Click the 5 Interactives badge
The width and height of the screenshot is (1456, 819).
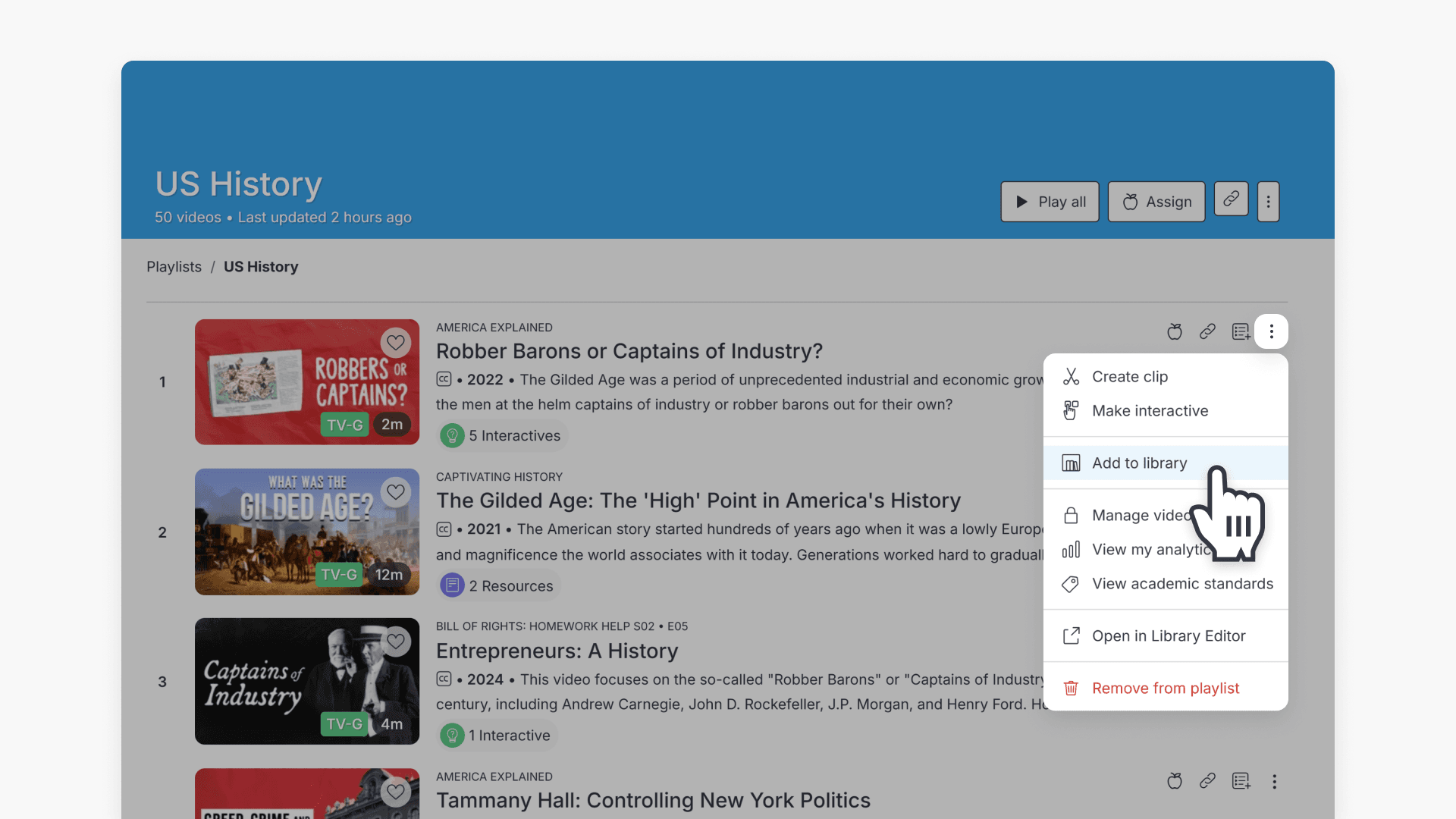coord(503,435)
